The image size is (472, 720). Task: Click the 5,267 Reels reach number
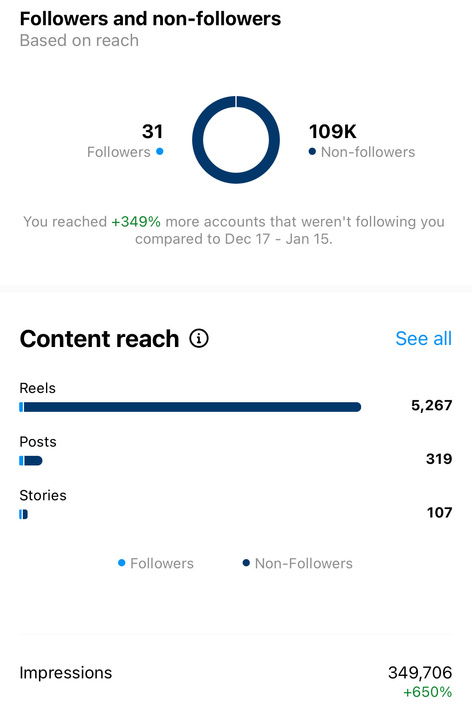pyautogui.click(x=432, y=405)
